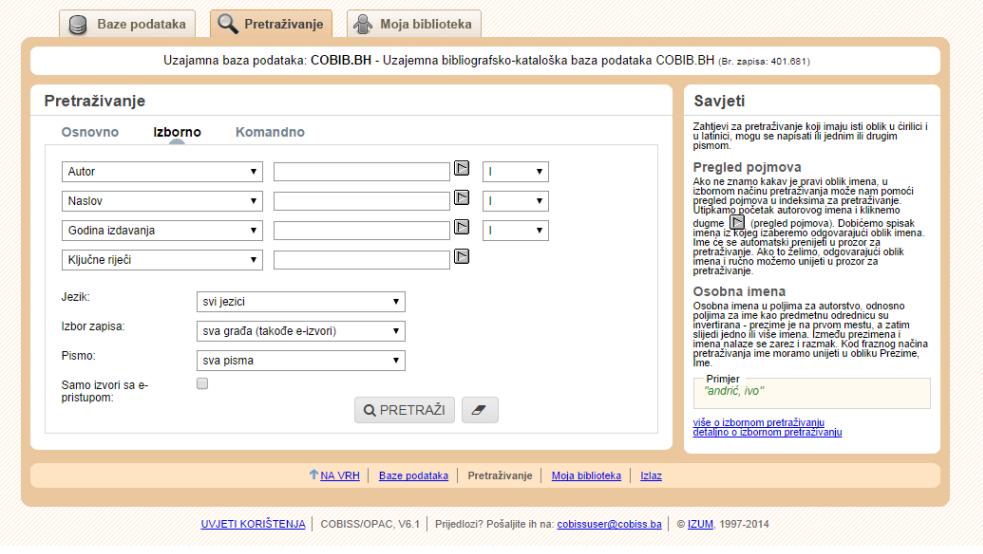Image resolution: width=983 pixels, height=554 pixels.
Task: Focus the Naslov text input field
Action: coord(362,201)
